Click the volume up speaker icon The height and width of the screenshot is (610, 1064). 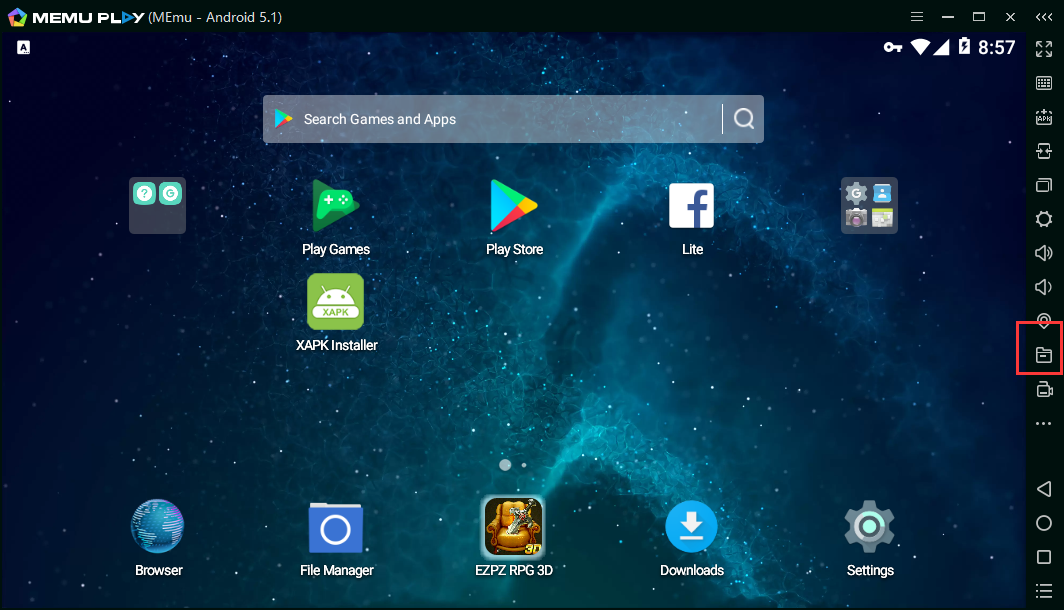[x=1043, y=253]
